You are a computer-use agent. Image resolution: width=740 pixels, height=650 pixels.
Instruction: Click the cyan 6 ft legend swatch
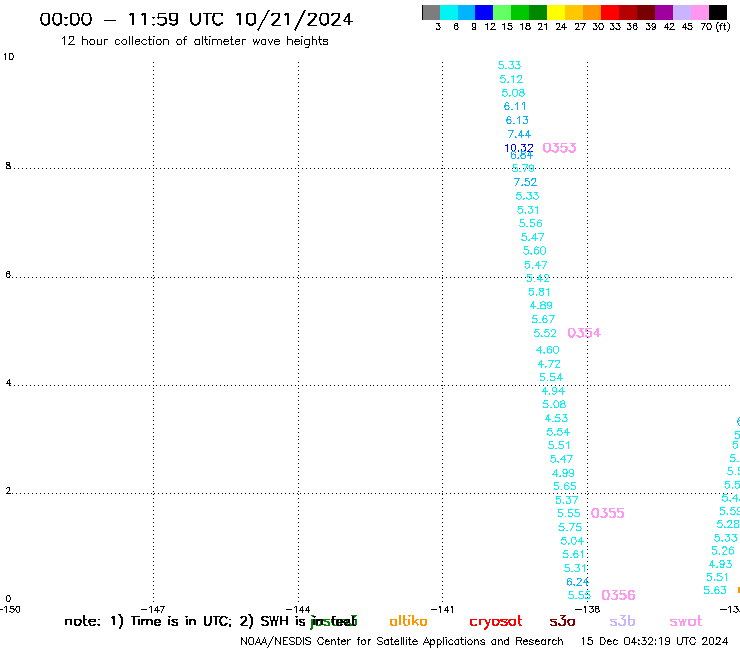tap(449, 12)
